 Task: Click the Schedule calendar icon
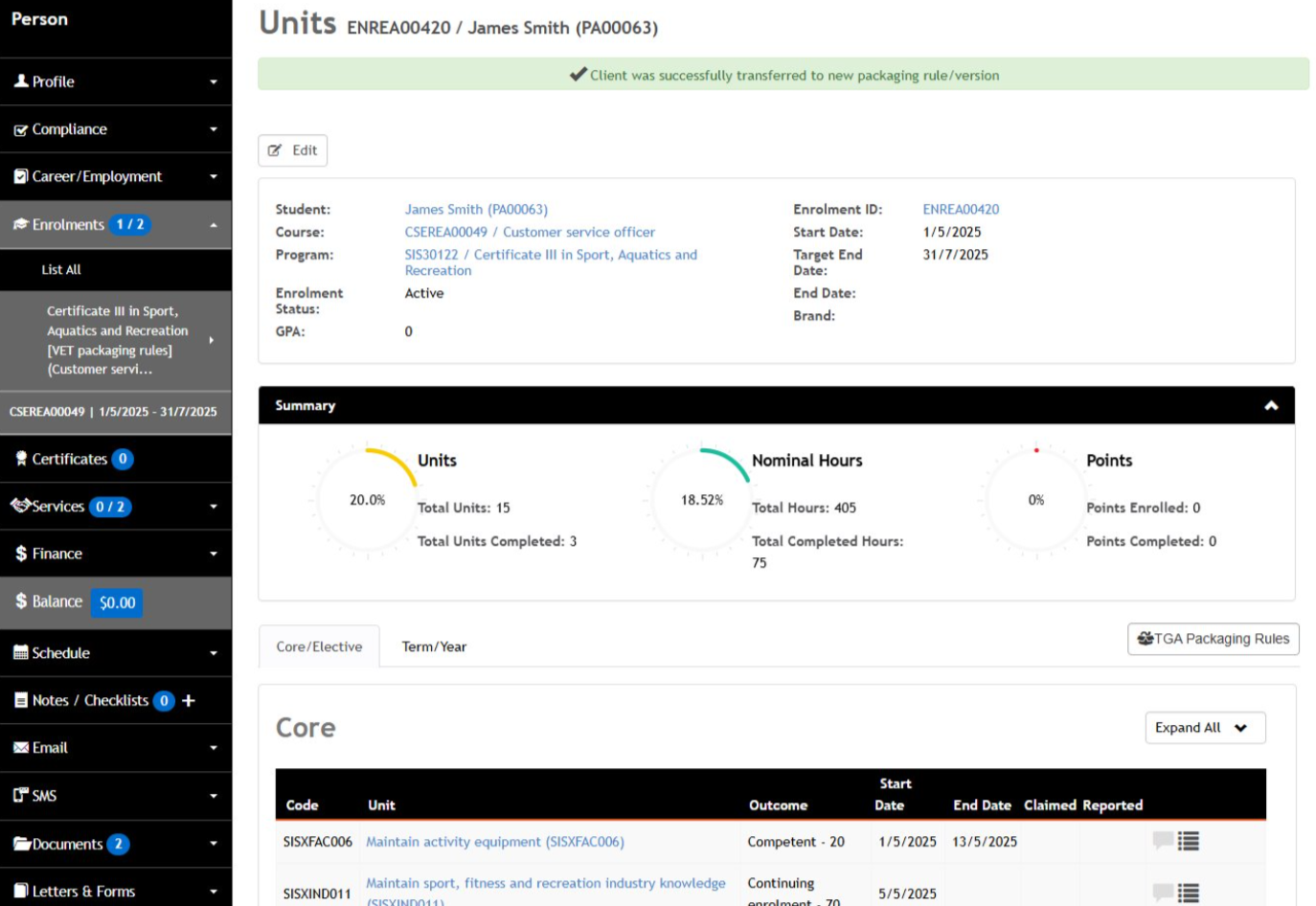21,653
